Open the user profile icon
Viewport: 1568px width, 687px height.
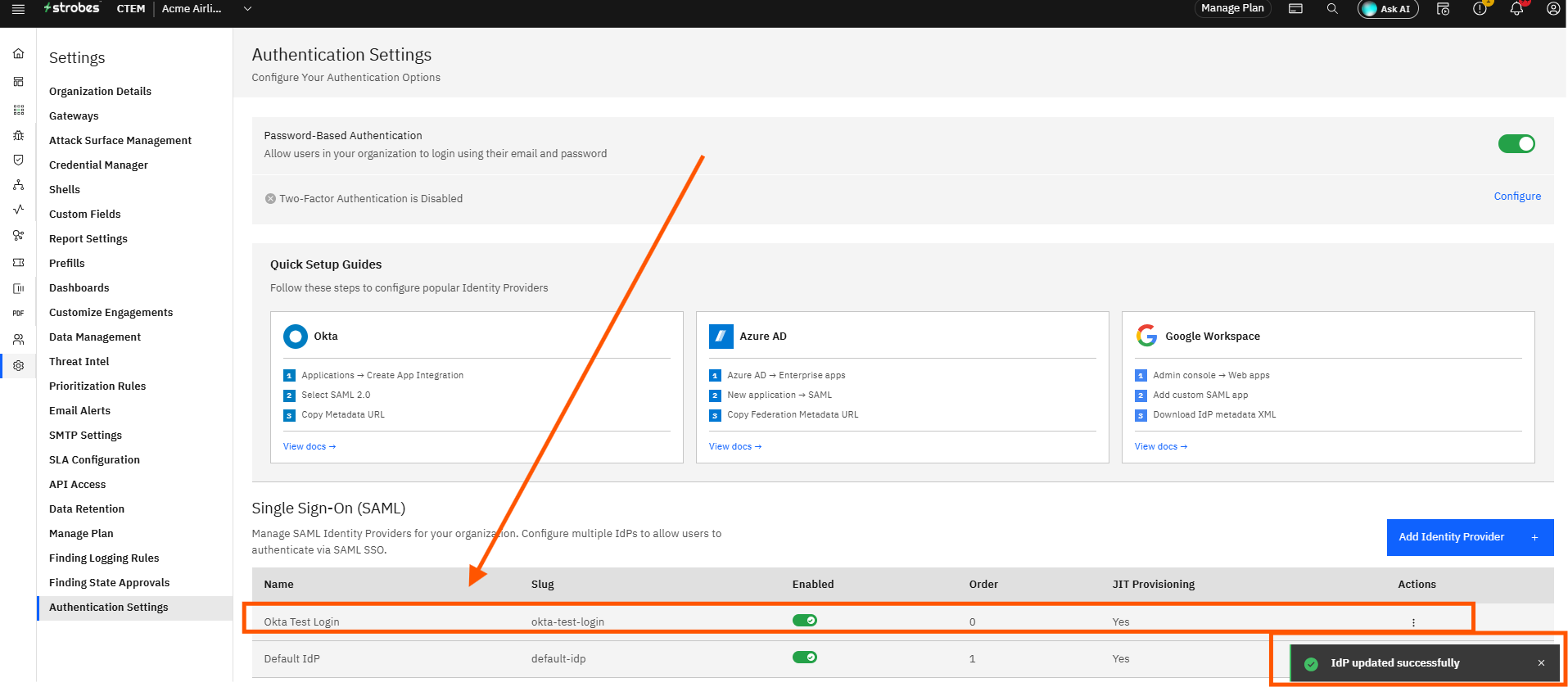[x=1552, y=9]
